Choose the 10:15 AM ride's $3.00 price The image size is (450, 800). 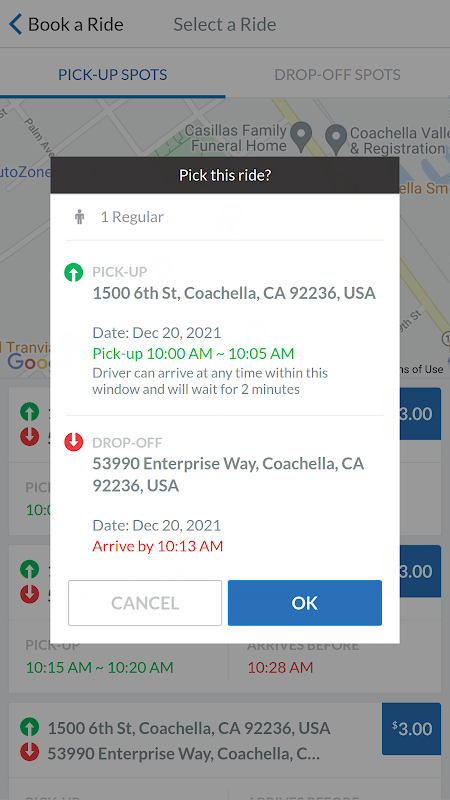(420, 571)
